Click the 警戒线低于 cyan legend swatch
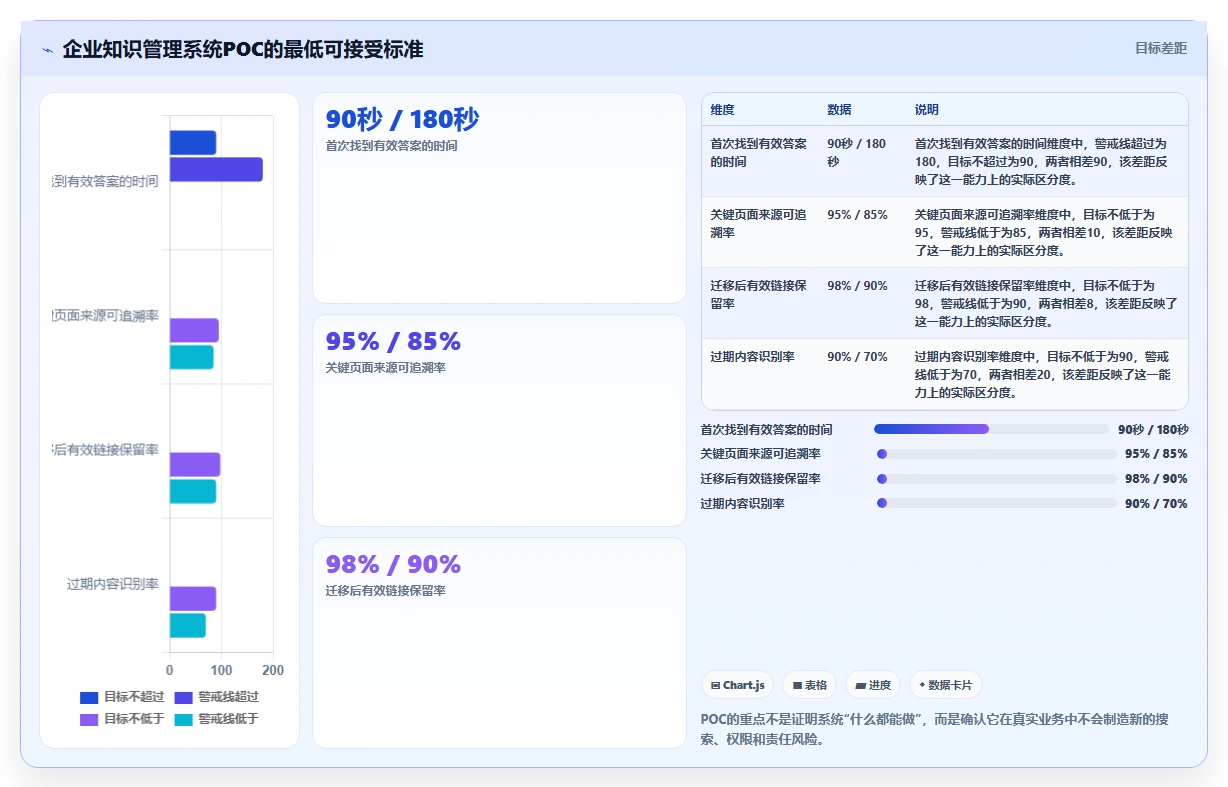Viewport: 1228px width, 787px height. point(183,719)
